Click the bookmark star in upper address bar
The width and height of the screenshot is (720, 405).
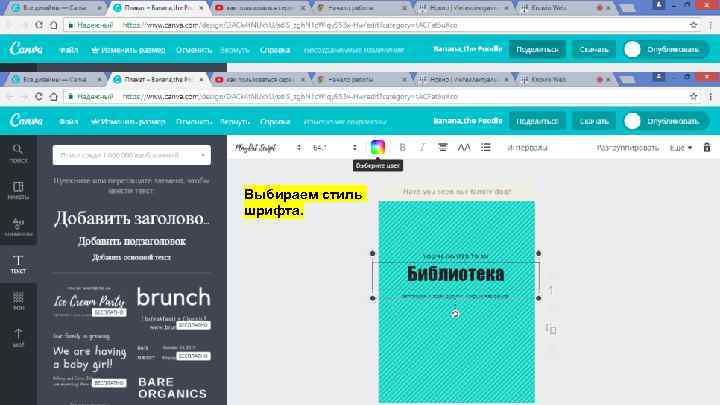pos(693,25)
